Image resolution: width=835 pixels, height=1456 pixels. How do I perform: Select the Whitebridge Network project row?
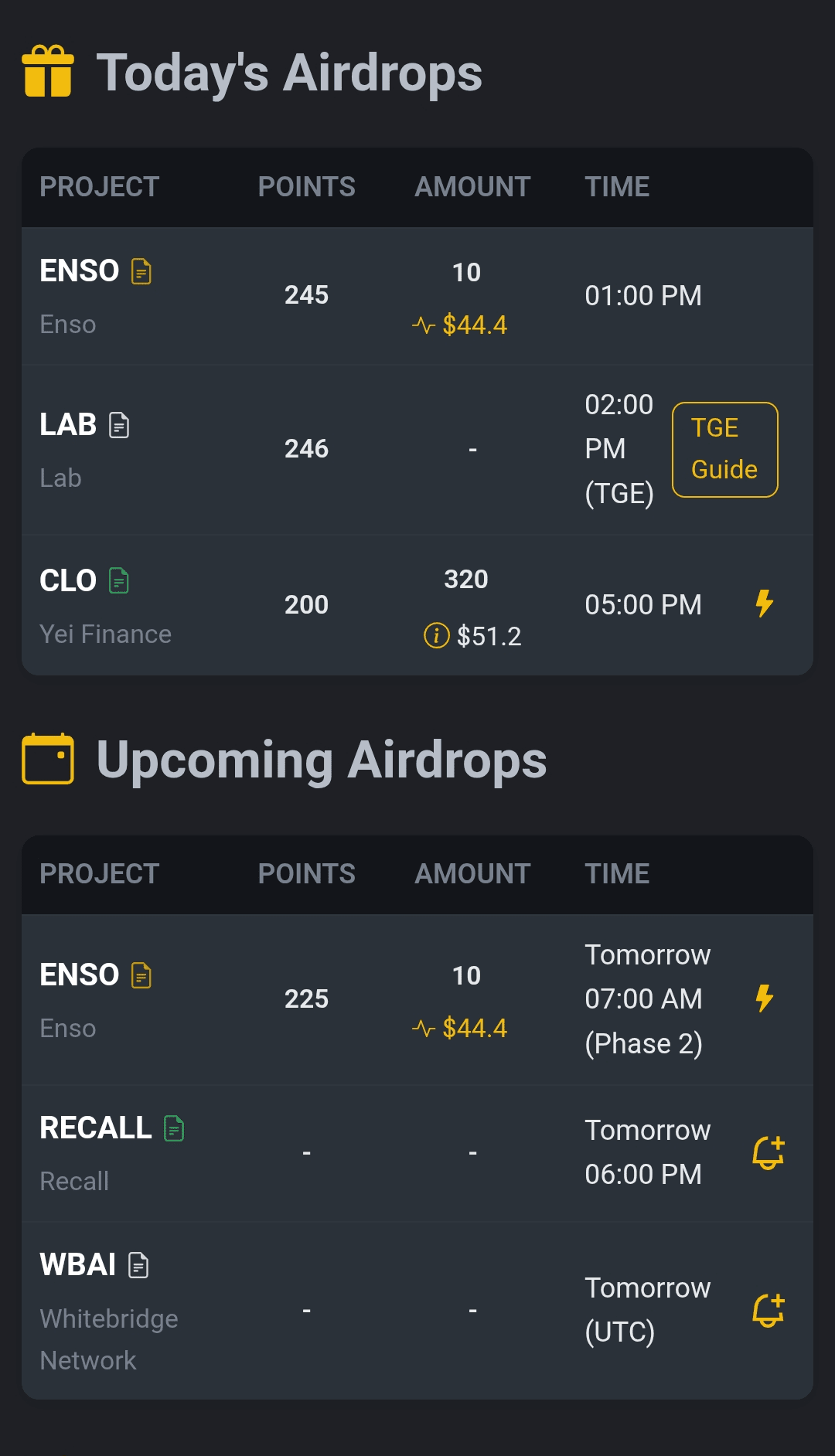point(417,1311)
